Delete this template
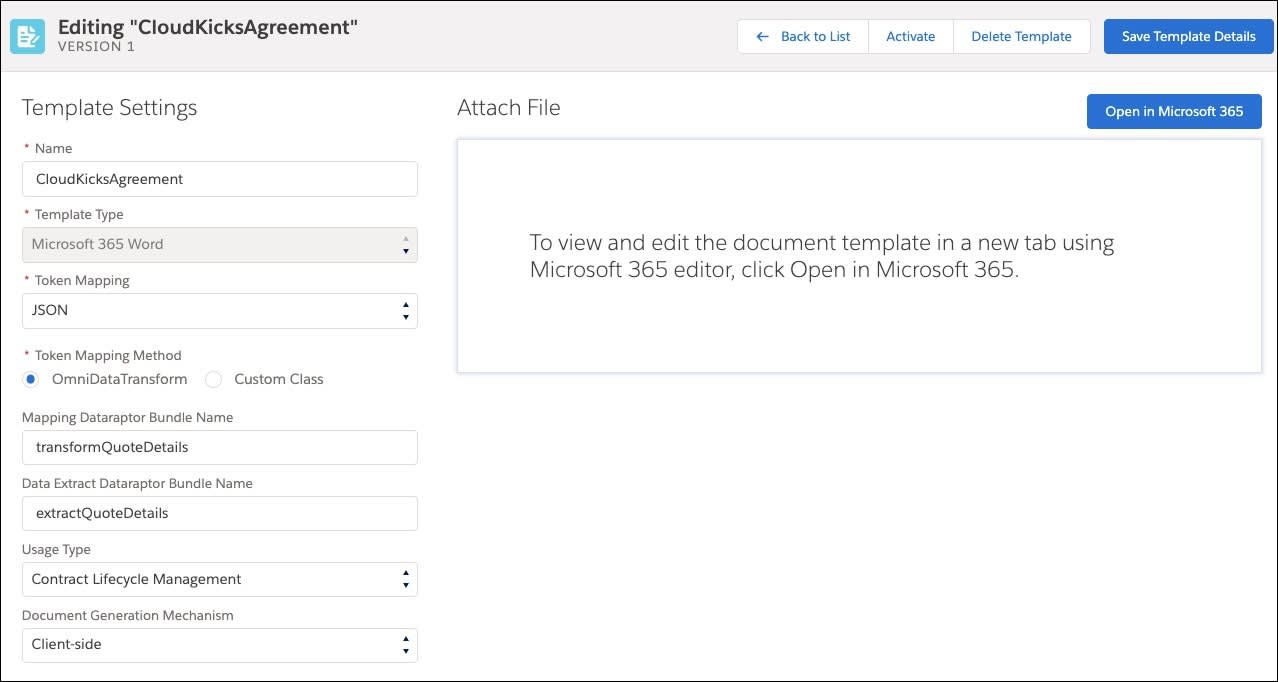The height and width of the screenshot is (682, 1278). pyautogui.click(x=1021, y=36)
